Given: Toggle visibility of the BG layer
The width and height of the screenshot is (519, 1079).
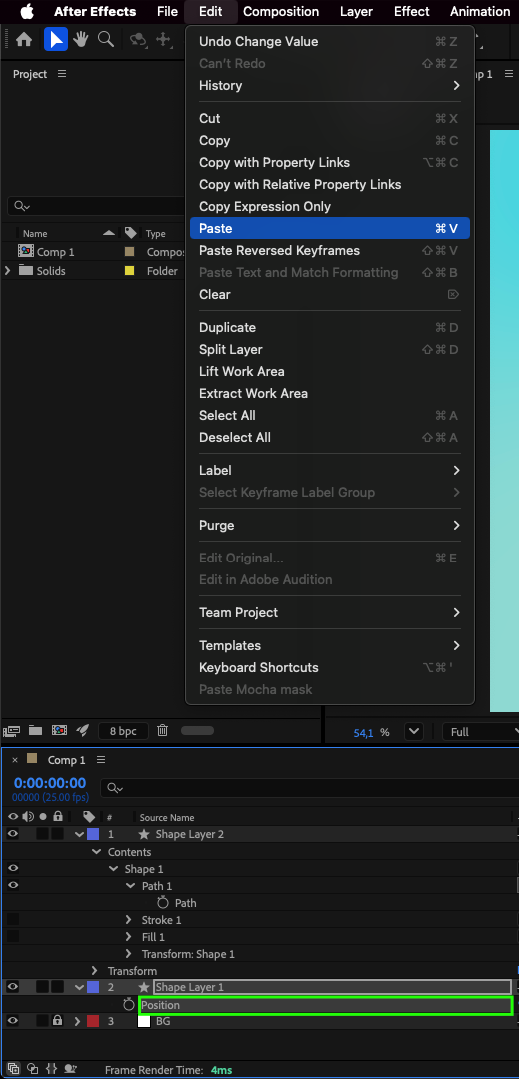Looking at the screenshot, I should coord(12,1021).
